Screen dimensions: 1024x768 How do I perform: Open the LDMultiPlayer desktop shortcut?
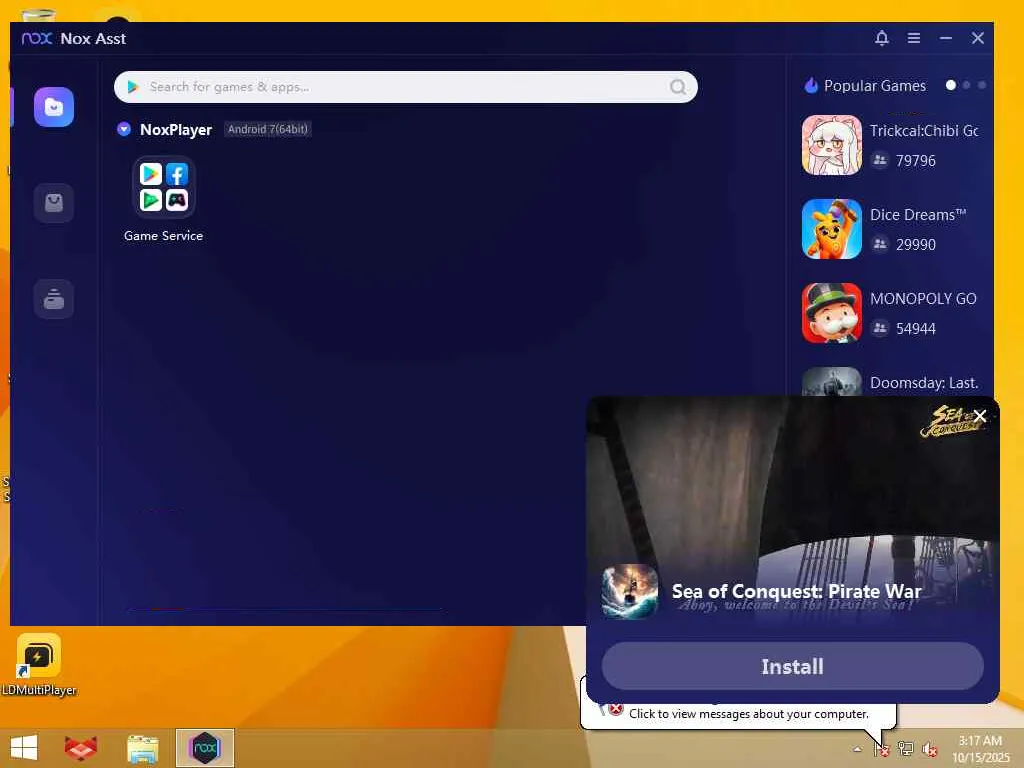pos(39,665)
